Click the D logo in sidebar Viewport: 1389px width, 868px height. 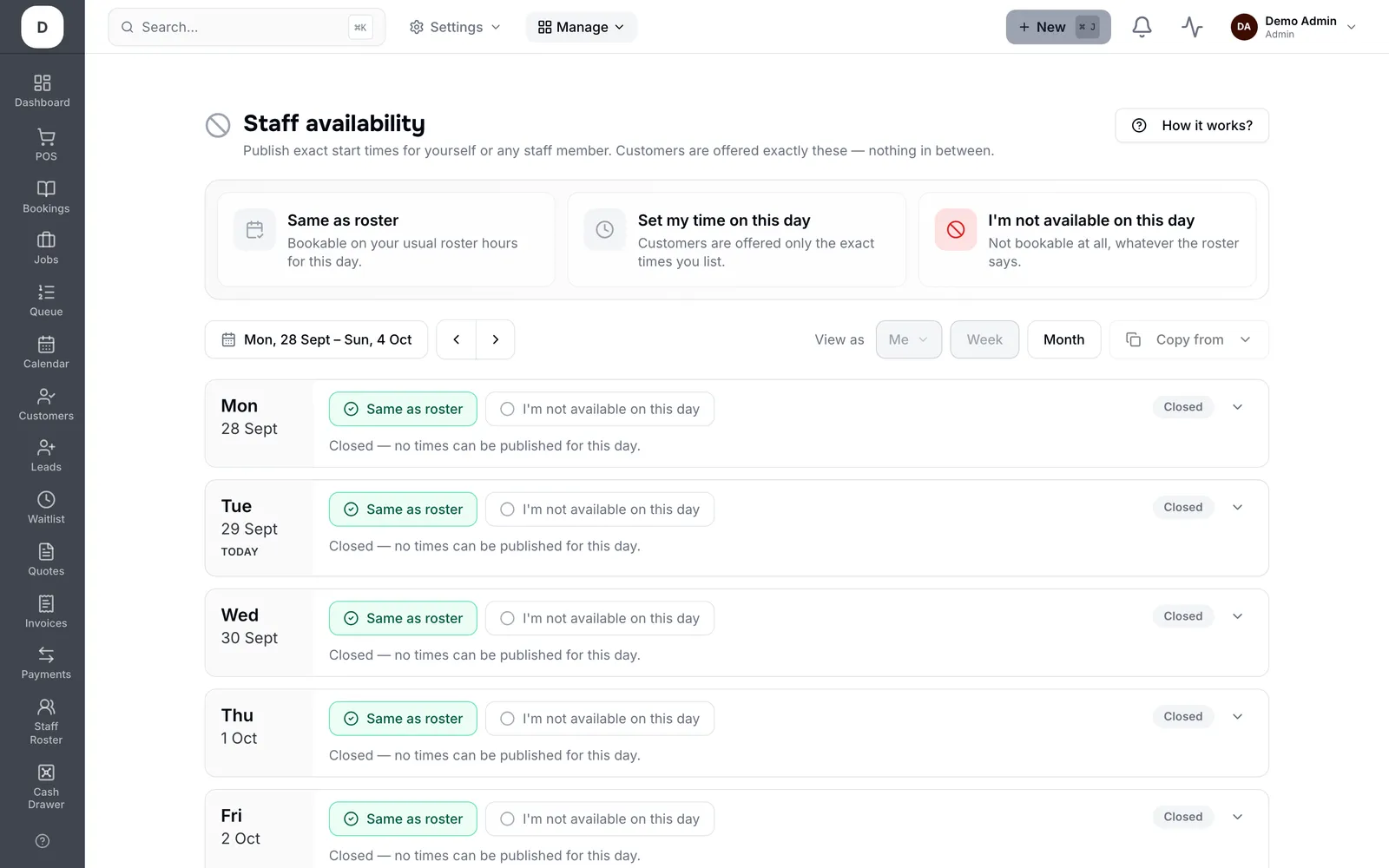coord(43,27)
